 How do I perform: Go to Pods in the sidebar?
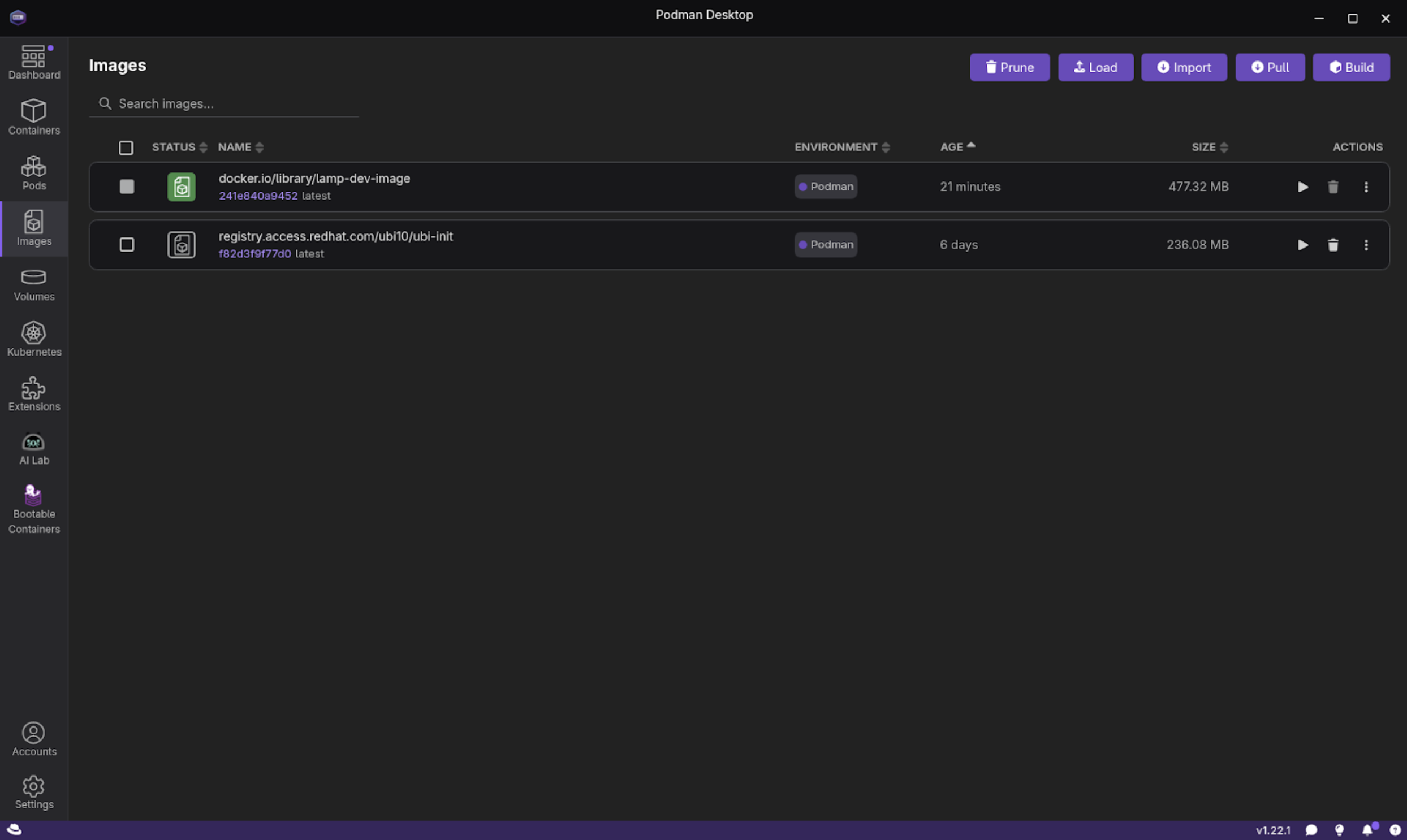(34, 172)
